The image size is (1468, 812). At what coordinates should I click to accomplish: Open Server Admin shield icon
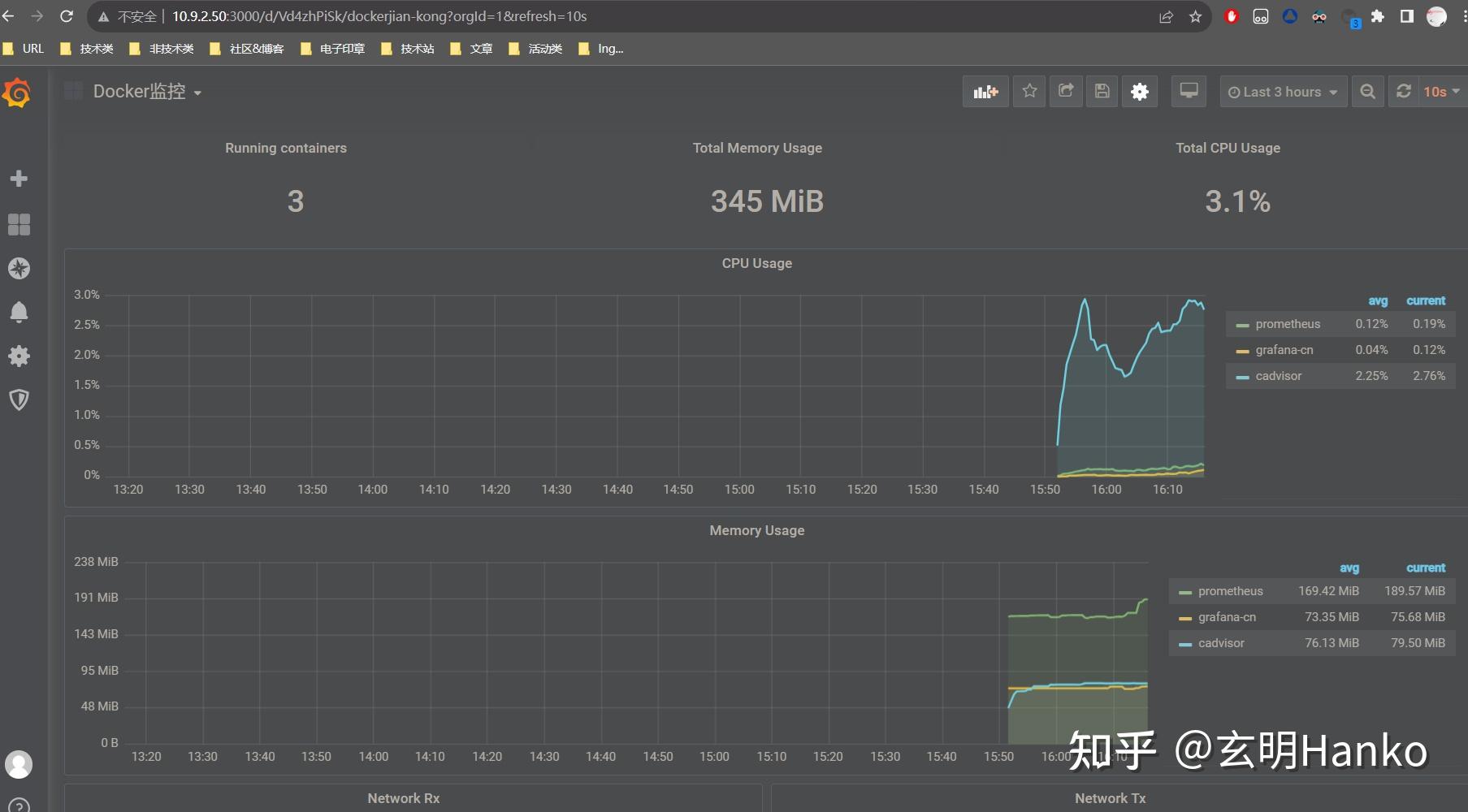tap(19, 400)
